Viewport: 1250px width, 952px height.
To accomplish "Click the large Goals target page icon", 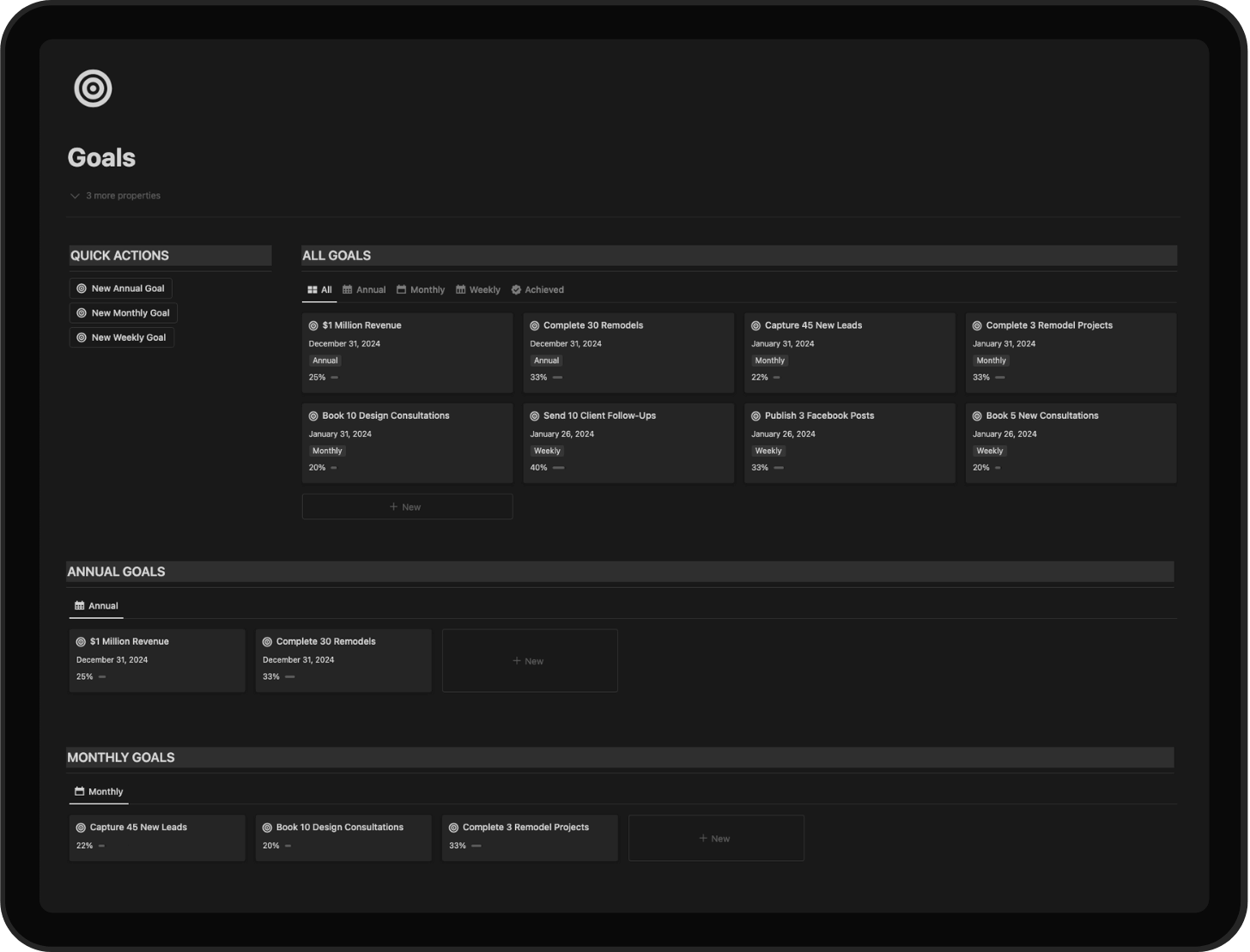I will click(x=93, y=88).
